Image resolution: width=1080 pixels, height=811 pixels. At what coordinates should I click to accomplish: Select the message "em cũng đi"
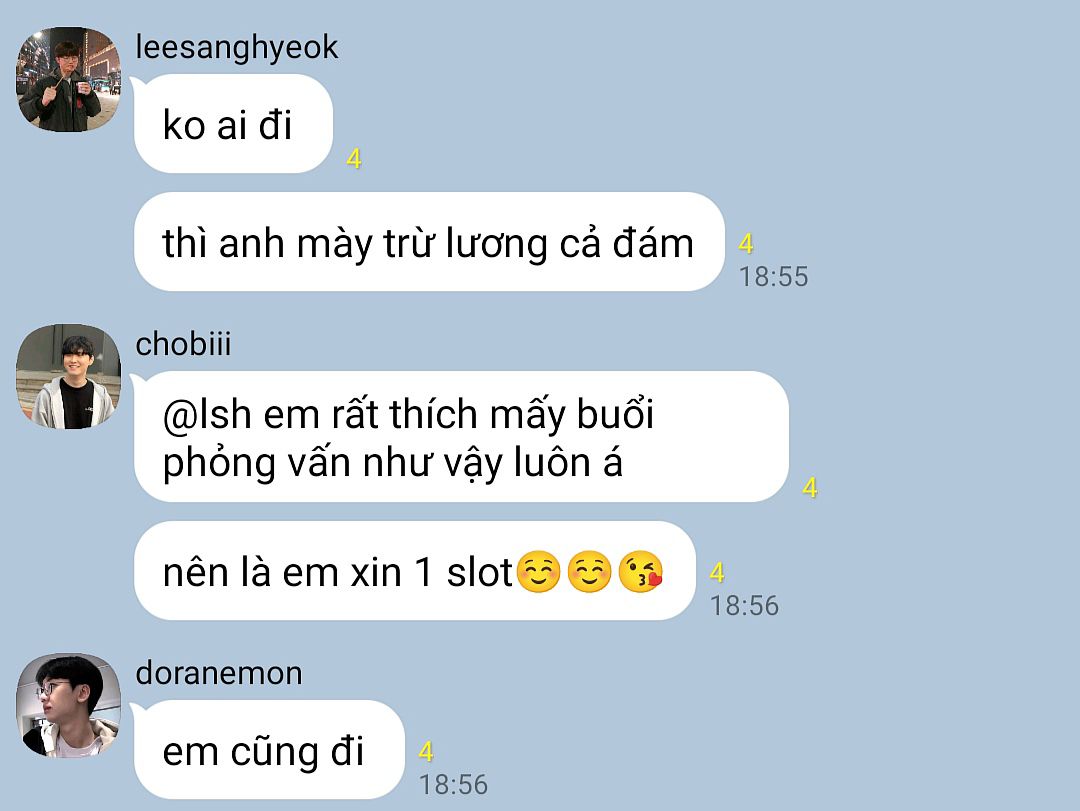[x=269, y=750]
